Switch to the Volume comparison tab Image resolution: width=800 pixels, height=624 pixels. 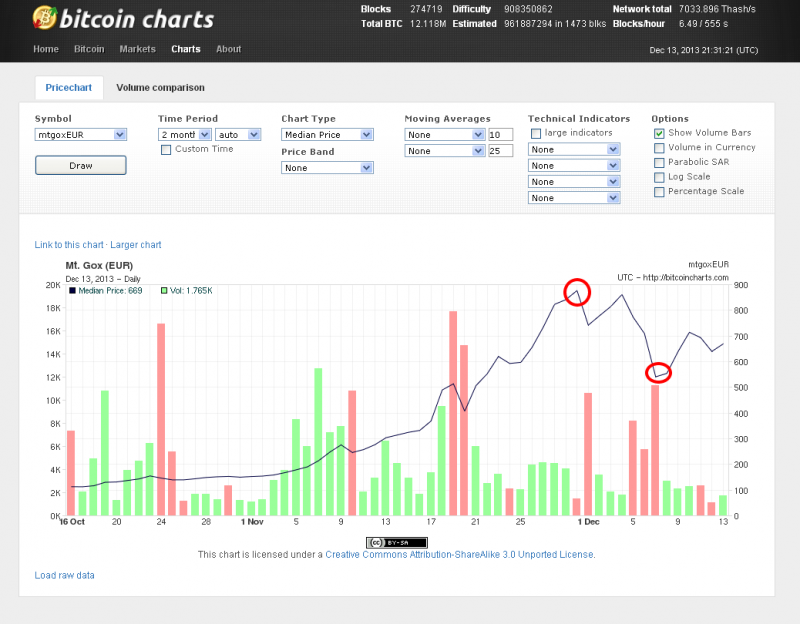pos(160,88)
